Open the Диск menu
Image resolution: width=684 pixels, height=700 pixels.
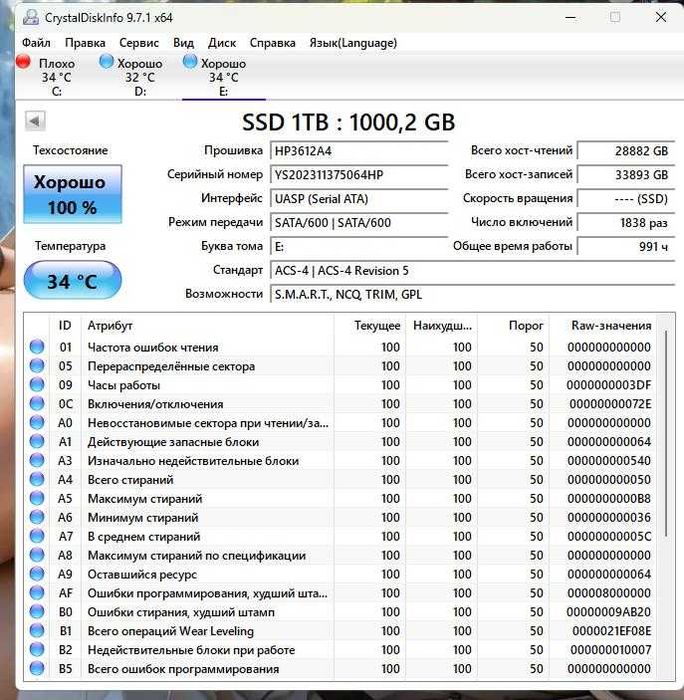(222, 43)
